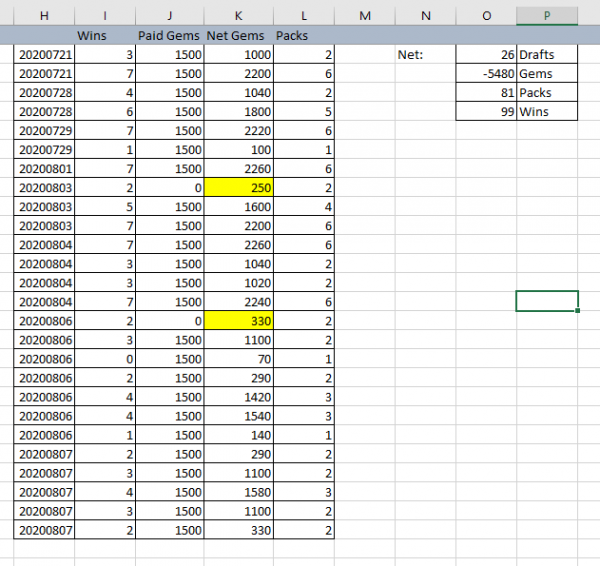600x566 pixels.
Task: Select the cell containing -5480
Action: point(486,73)
